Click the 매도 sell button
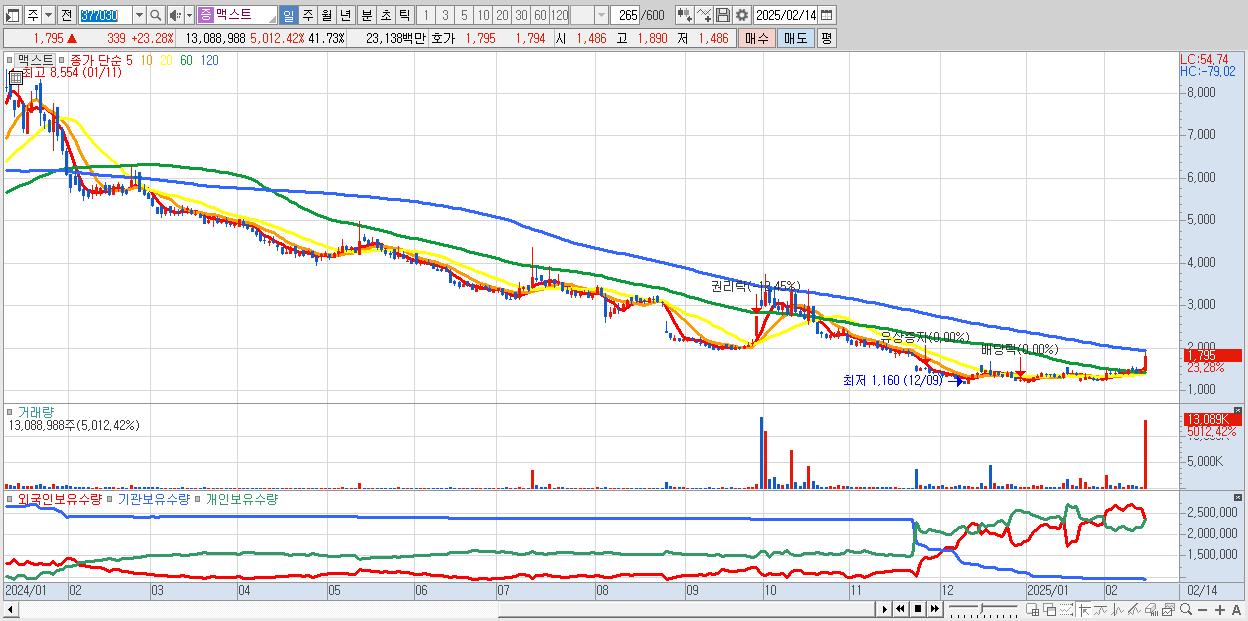 coord(796,38)
